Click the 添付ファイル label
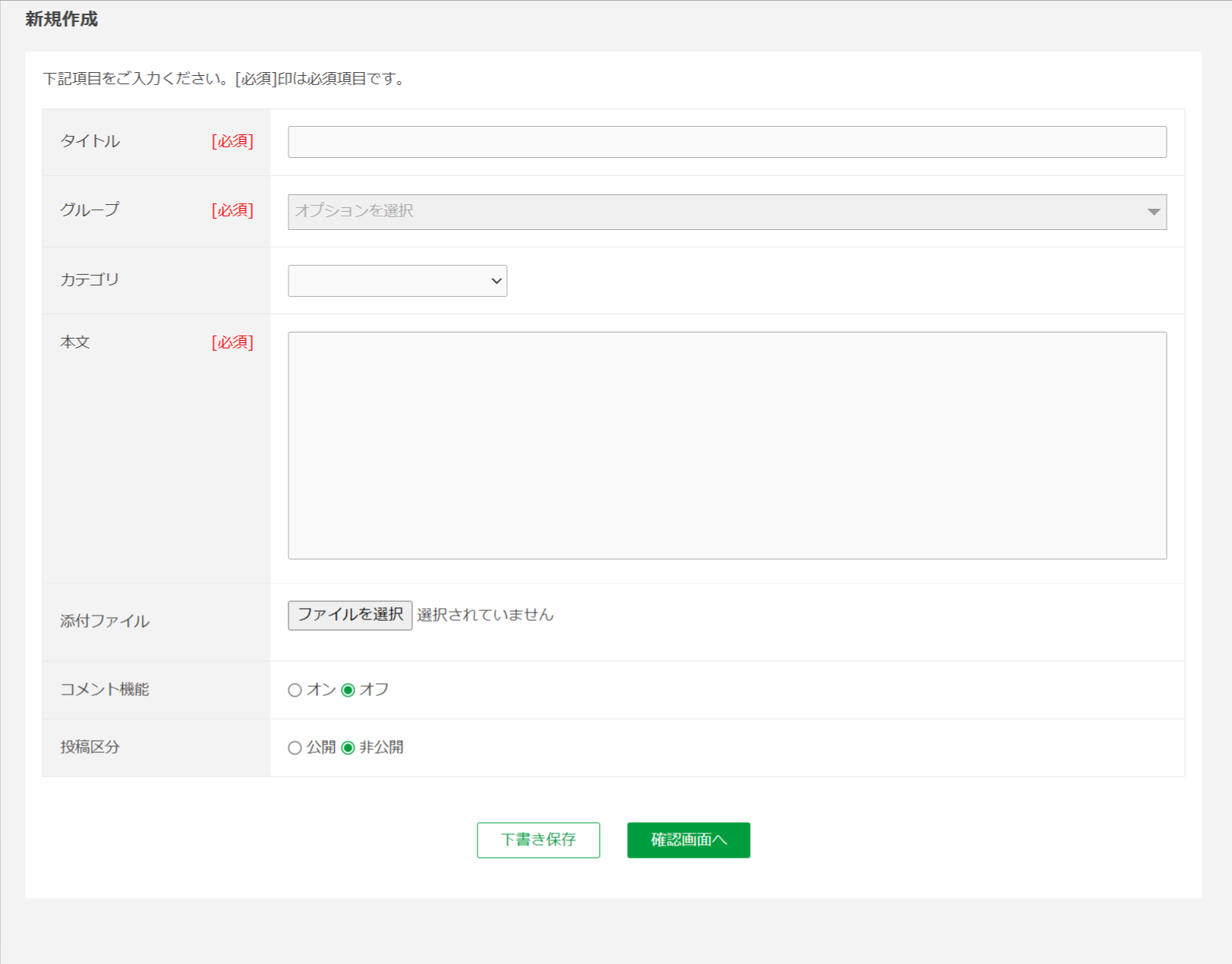The width and height of the screenshot is (1232, 964). 105,621
